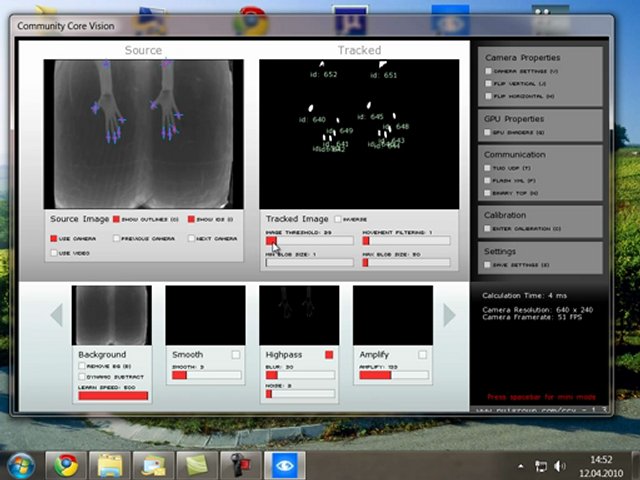Click the Community Core Vision eye taskbar icon
The height and width of the screenshot is (480, 640).
(x=284, y=465)
